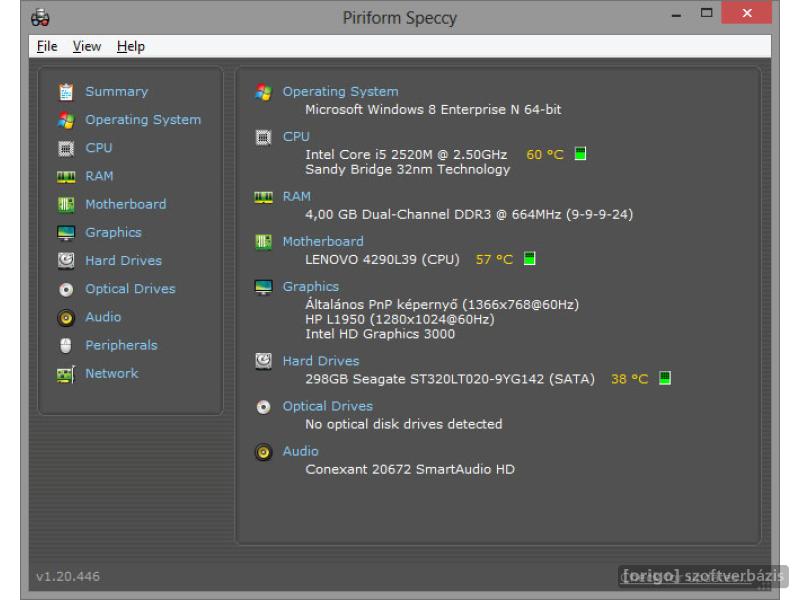Click RAM icon in summary panel

[263, 197]
